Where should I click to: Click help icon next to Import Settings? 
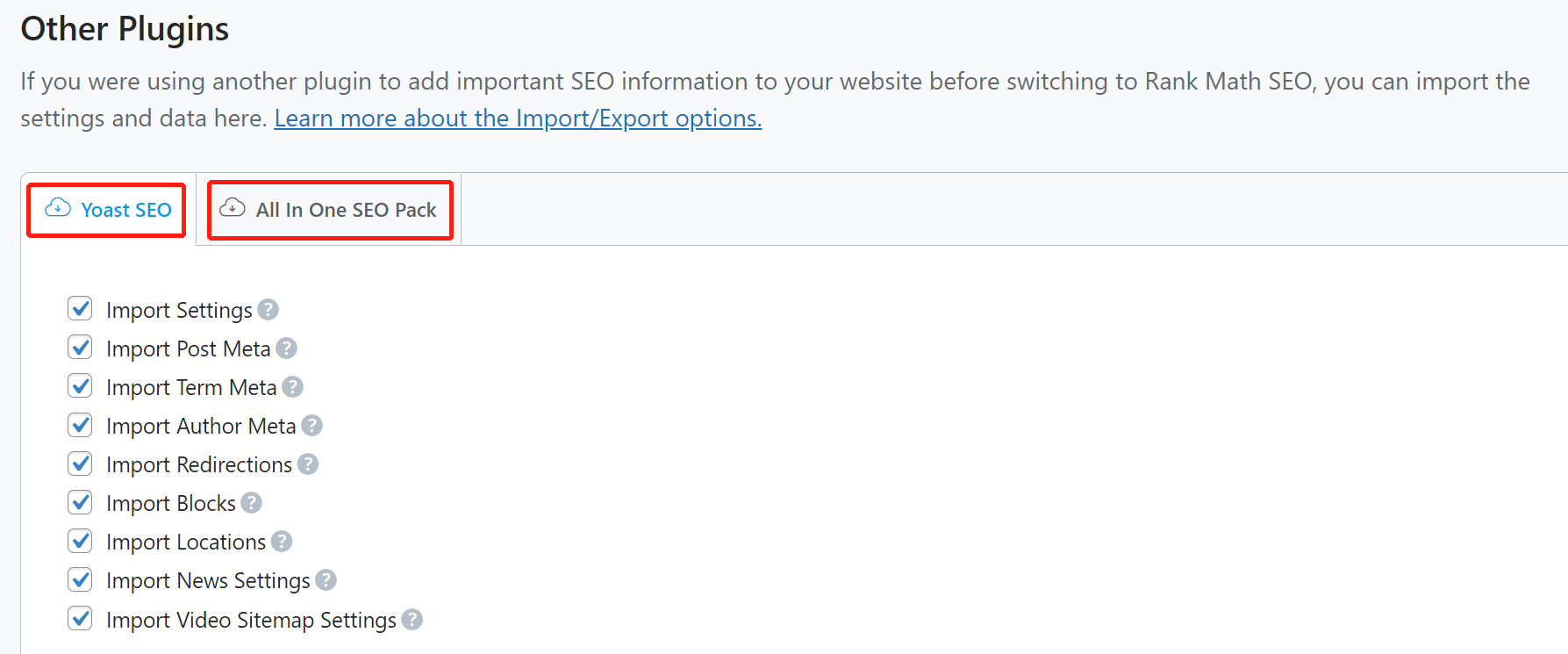point(268,310)
